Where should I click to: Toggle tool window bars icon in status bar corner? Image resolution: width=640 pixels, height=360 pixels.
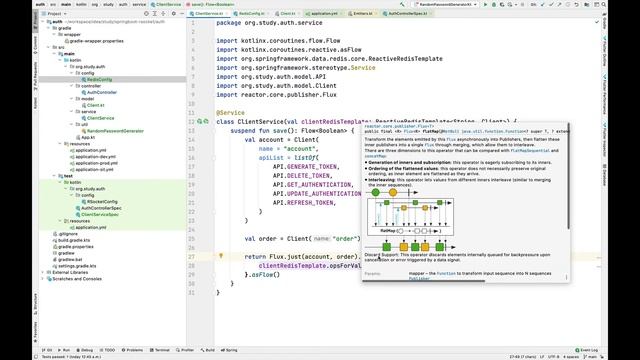(x=36, y=357)
